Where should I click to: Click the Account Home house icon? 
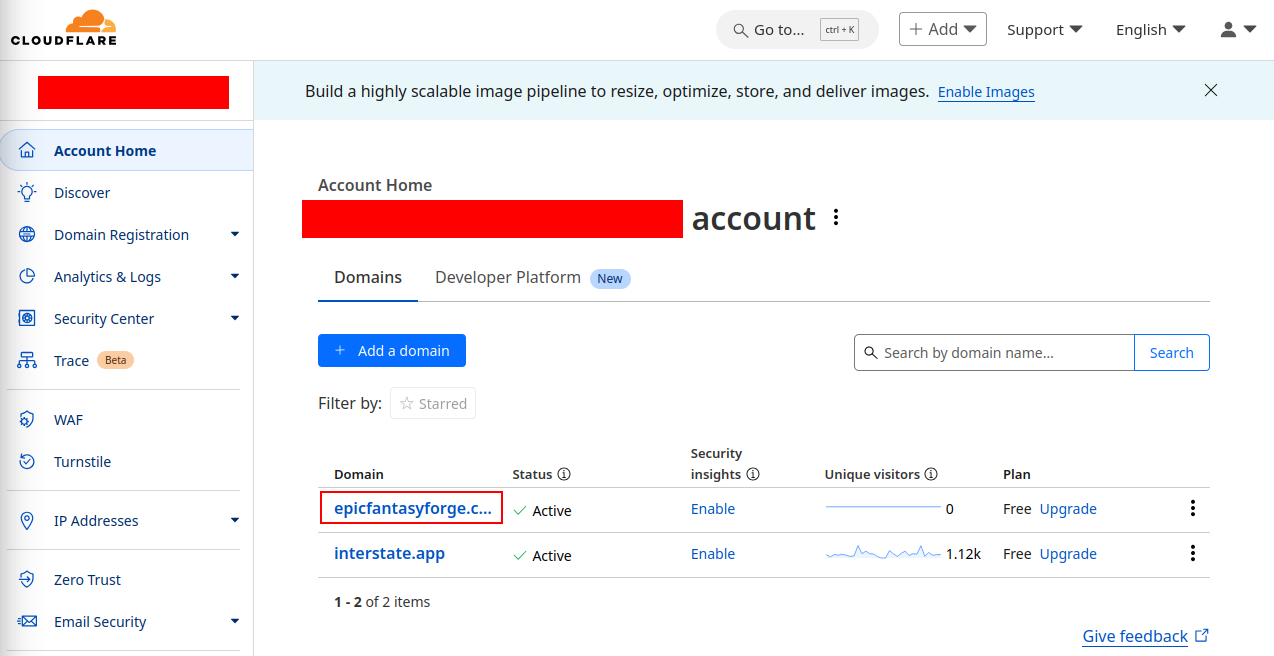[27, 151]
